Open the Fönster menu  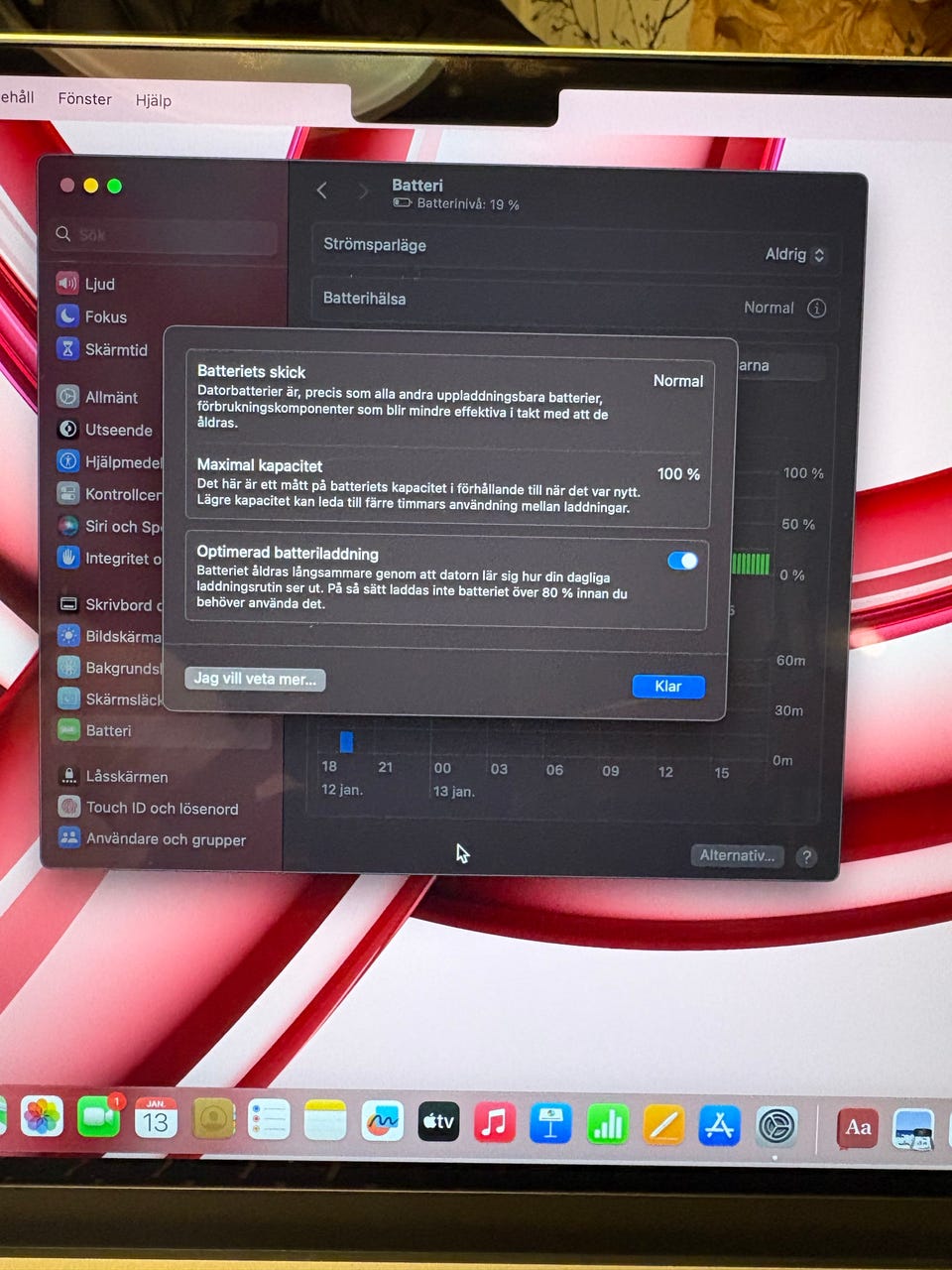pos(84,99)
